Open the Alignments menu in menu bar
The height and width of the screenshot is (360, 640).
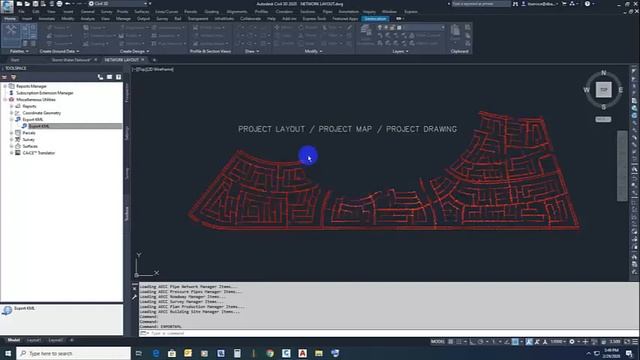(237, 12)
